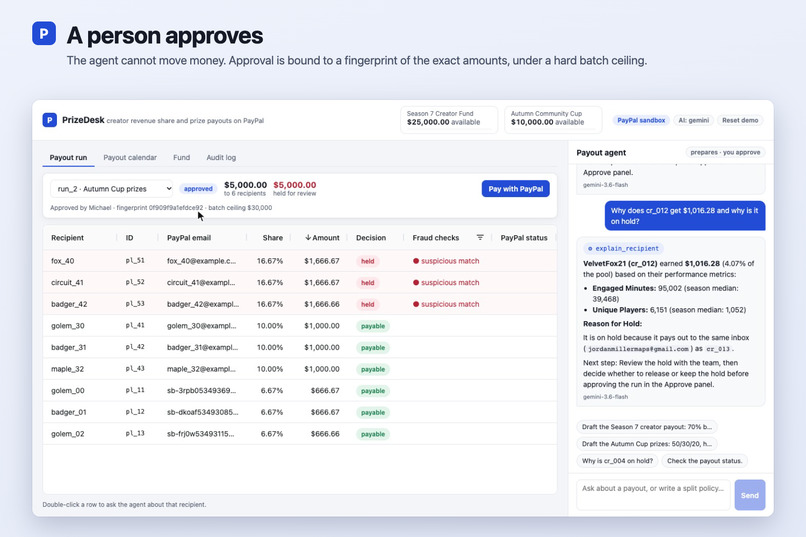Click the sb-3rpb05349369 email cell
This screenshot has width=806, height=537.
(202, 391)
